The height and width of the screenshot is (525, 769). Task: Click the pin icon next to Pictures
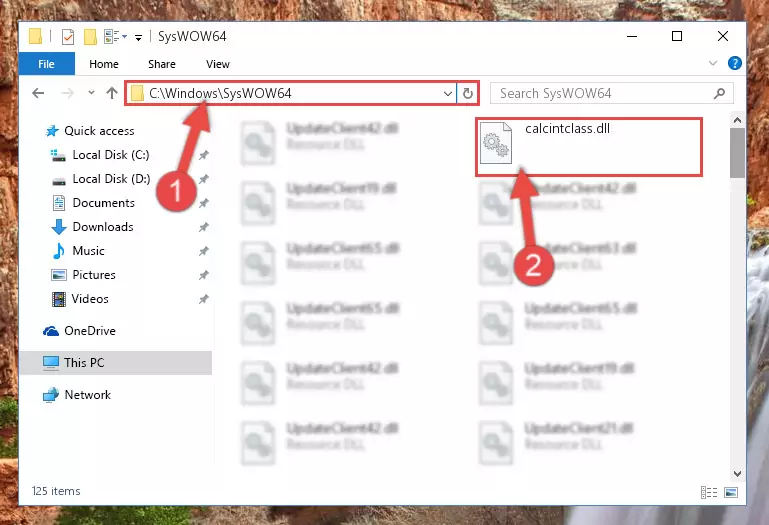tap(204, 275)
